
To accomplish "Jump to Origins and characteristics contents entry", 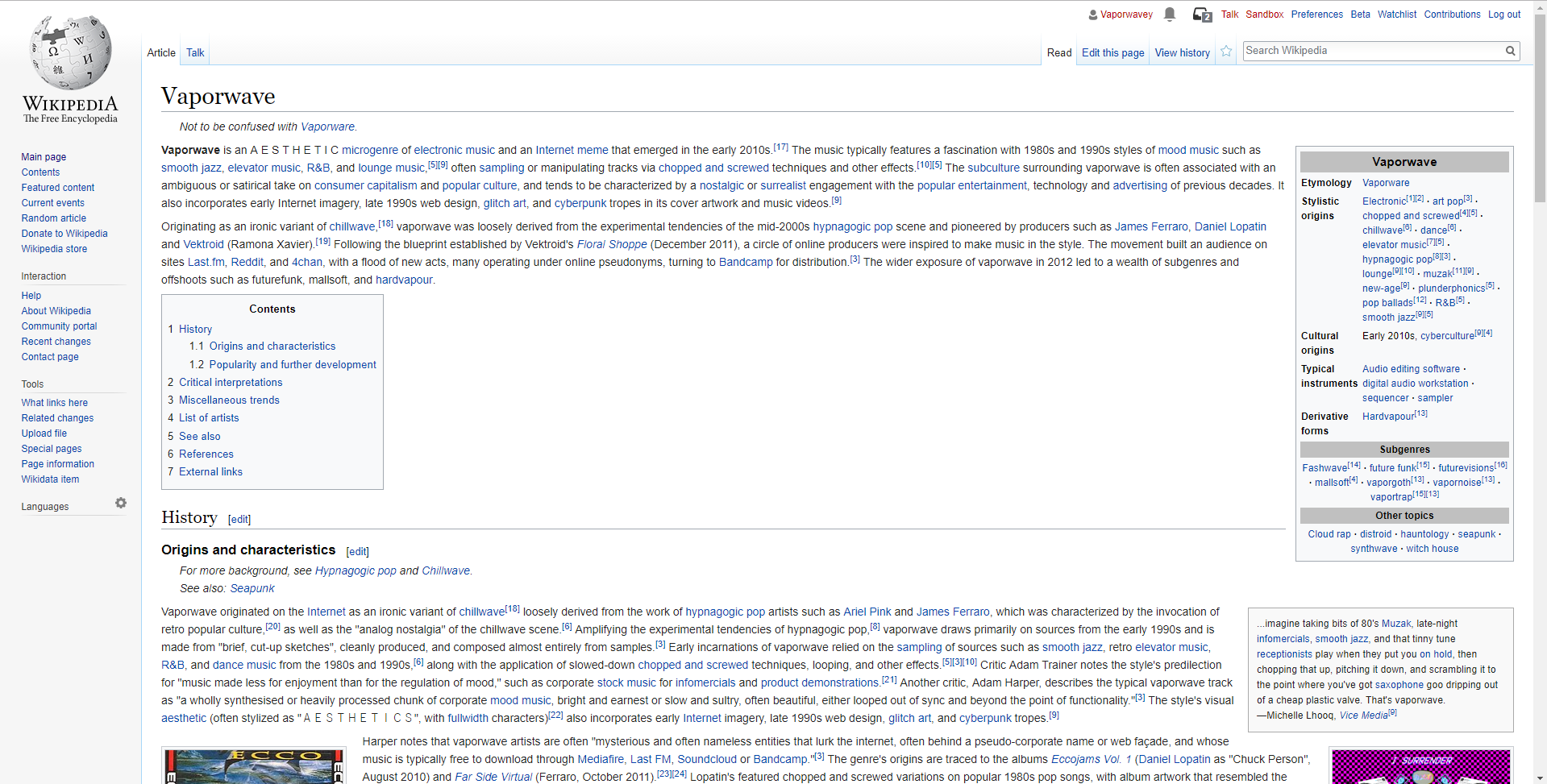I will [272, 346].
